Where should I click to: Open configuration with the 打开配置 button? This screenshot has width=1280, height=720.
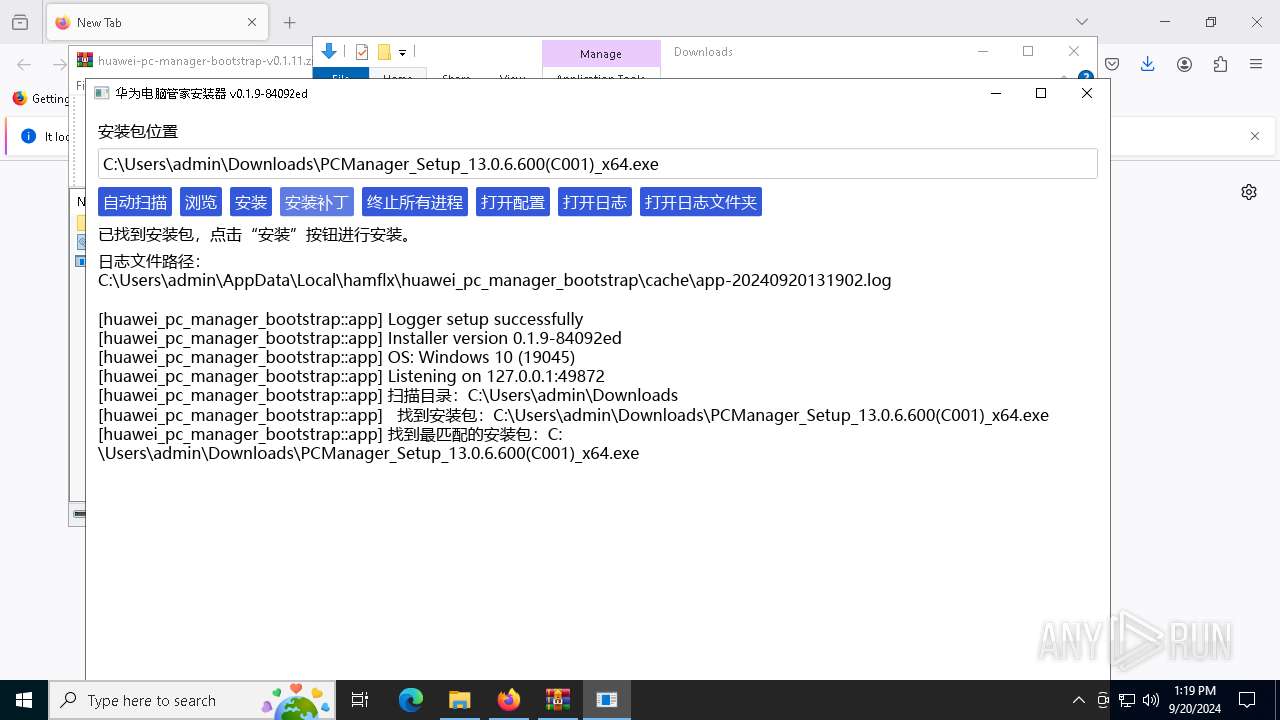point(513,202)
